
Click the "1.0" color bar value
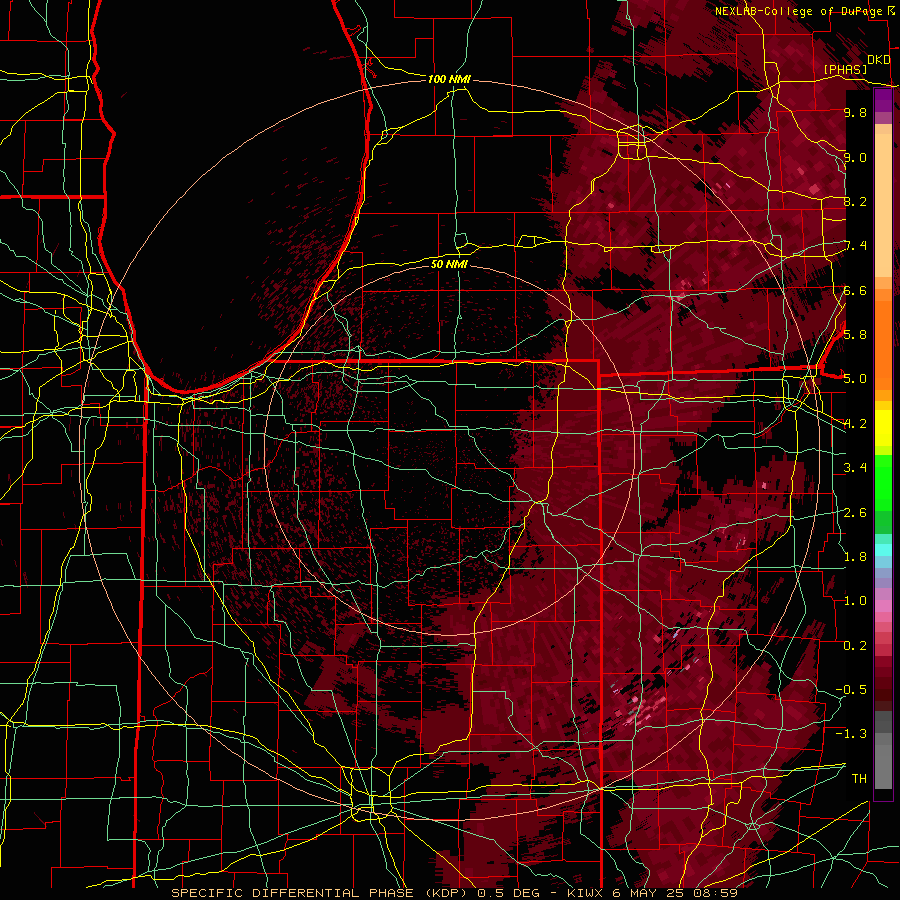click(855, 601)
